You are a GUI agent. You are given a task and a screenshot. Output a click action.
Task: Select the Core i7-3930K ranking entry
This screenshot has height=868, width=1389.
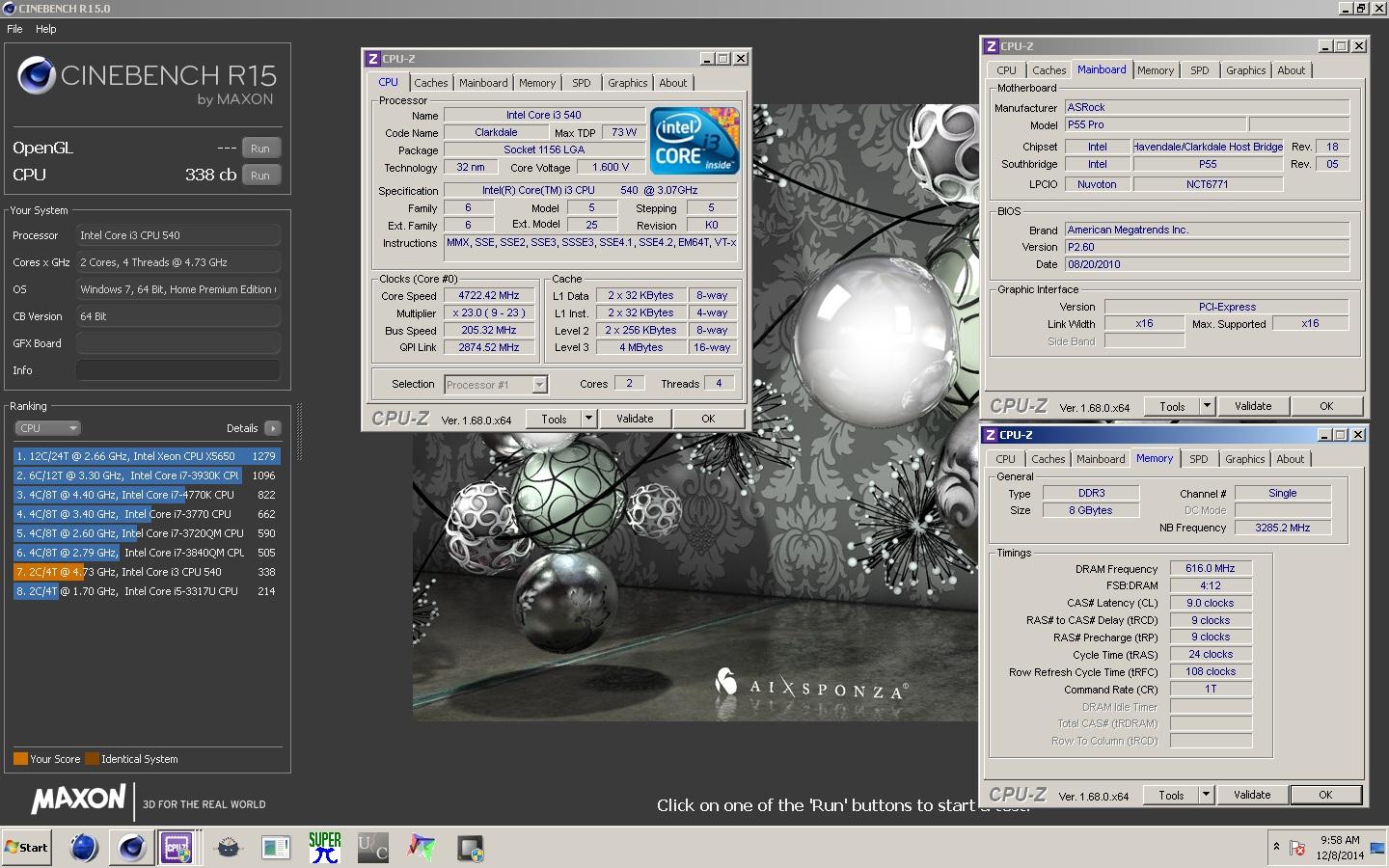point(147,475)
